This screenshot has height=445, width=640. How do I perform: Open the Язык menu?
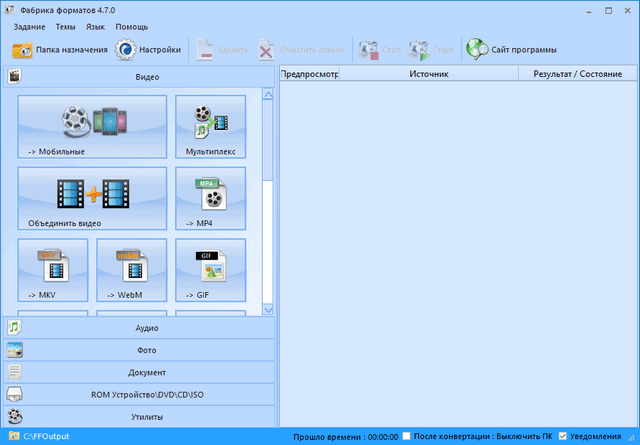97,26
